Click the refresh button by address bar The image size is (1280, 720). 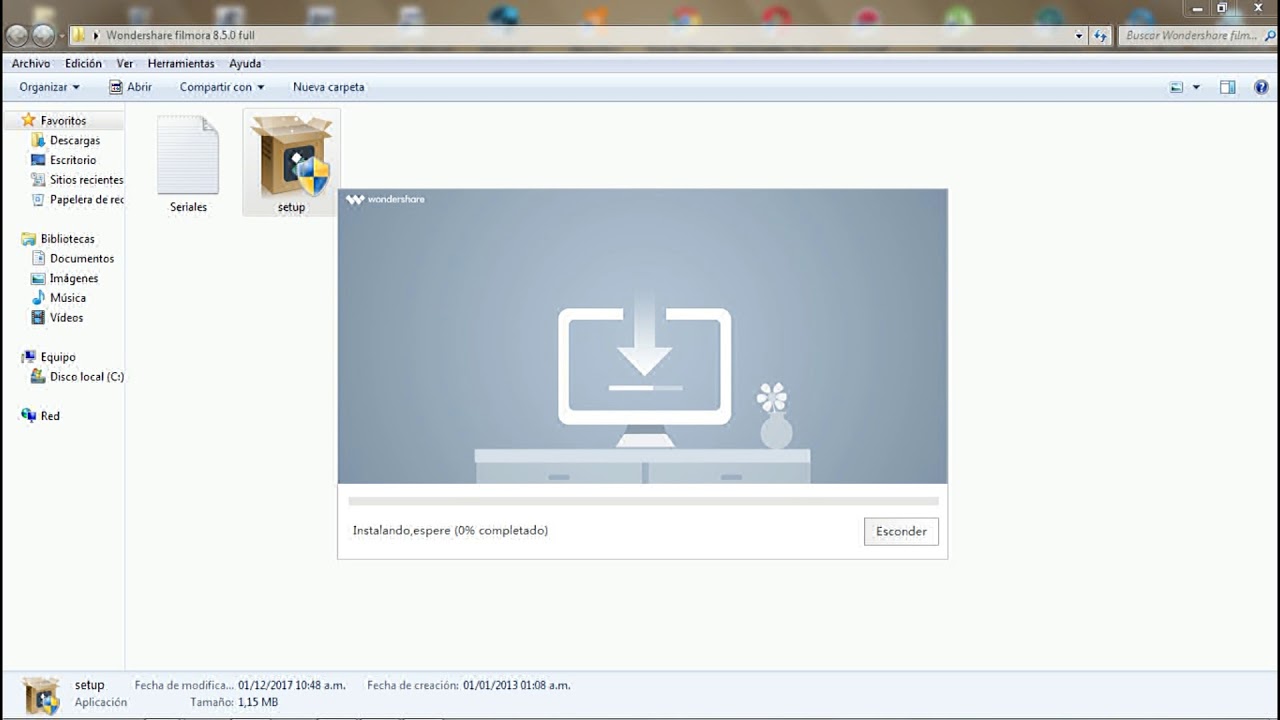pos(1101,35)
